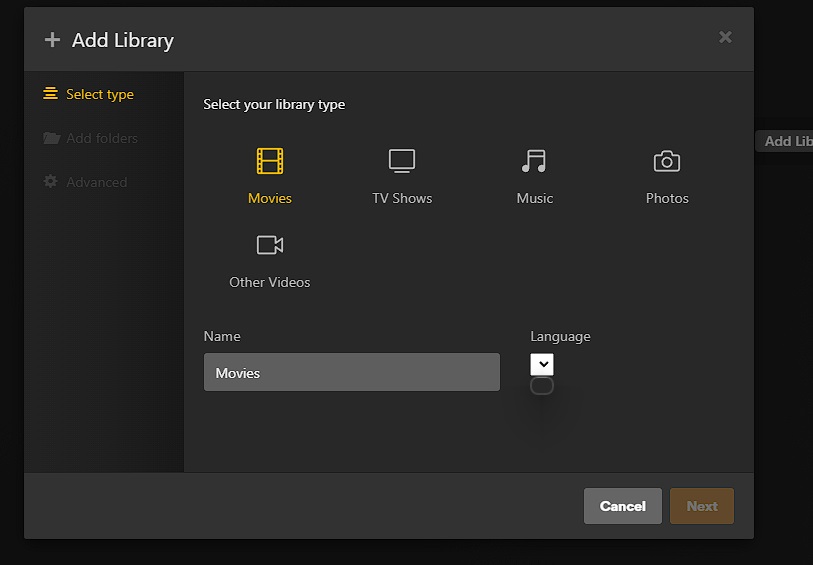This screenshot has width=813, height=565.
Task: Click the Language field label
Action: click(x=560, y=336)
